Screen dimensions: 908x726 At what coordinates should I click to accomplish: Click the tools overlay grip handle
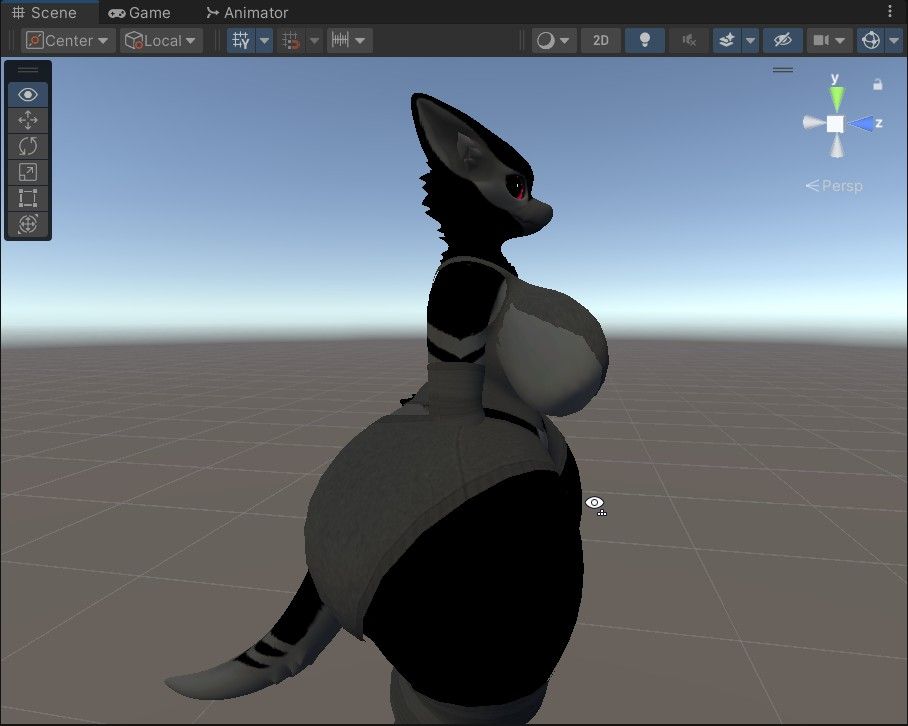point(28,70)
